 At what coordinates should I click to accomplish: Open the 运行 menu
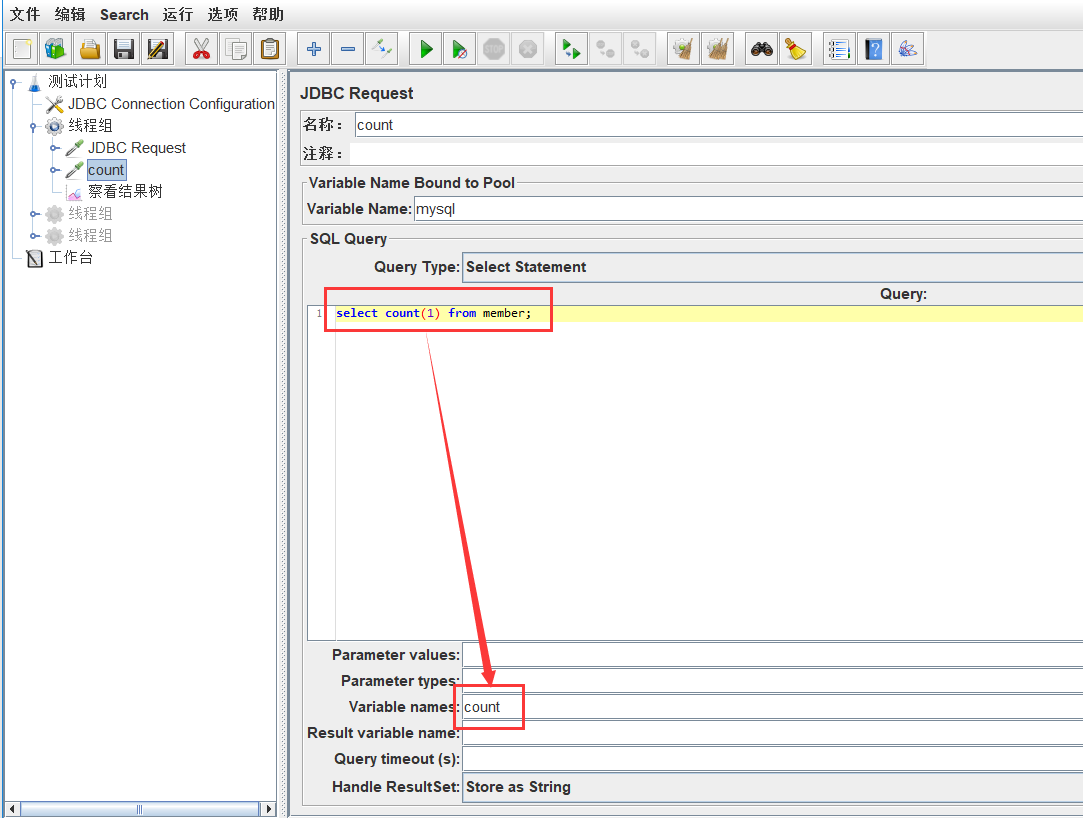pyautogui.click(x=177, y=14)
